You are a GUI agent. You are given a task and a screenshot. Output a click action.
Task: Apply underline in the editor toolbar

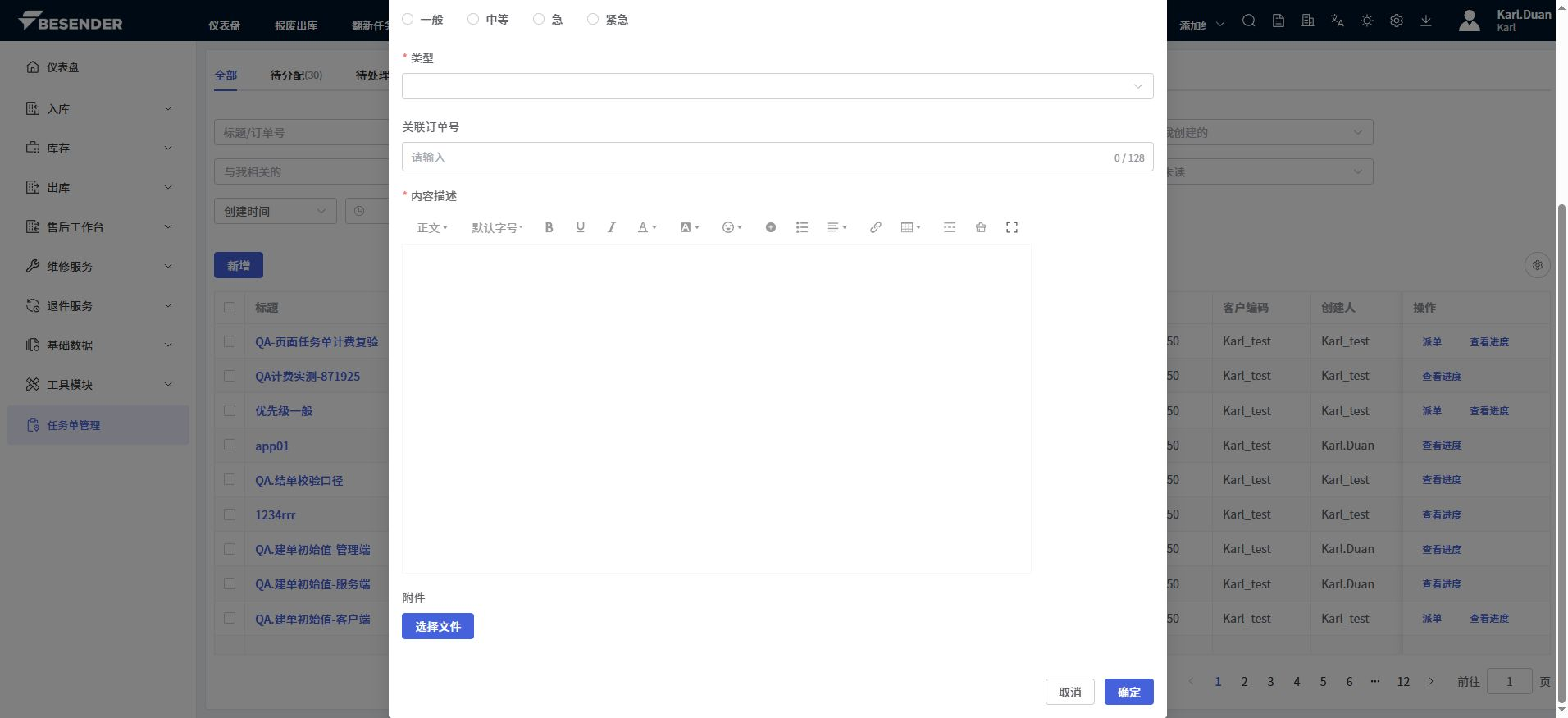[x=581, y=227]
